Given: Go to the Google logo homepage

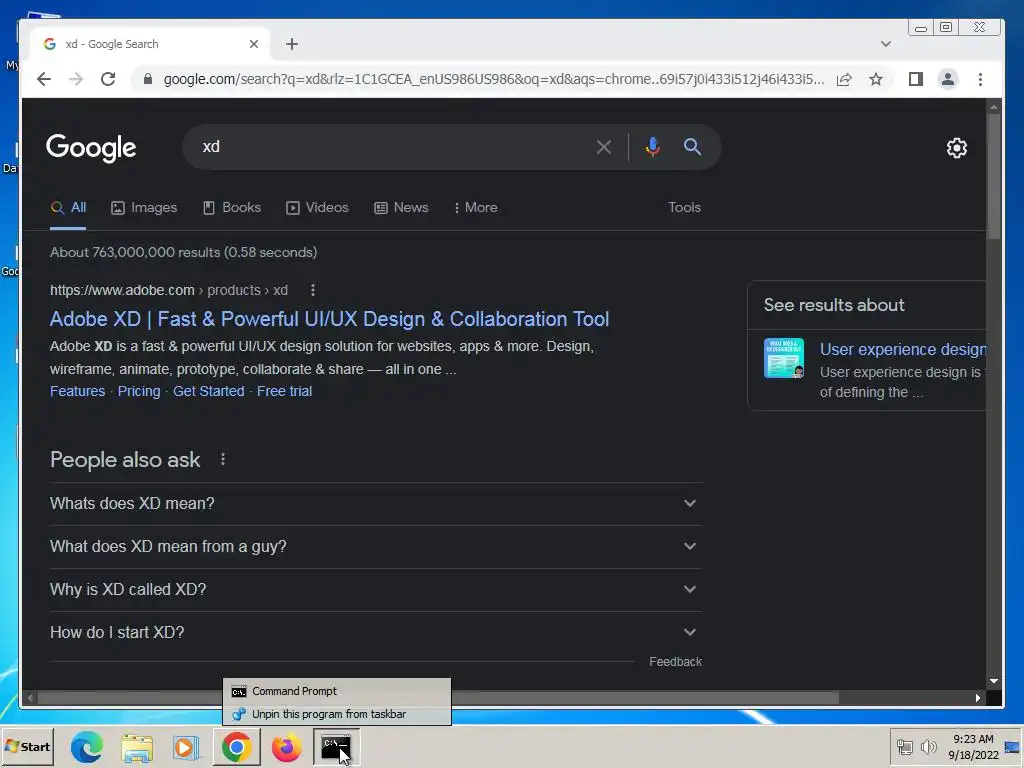Looking at the screenshot, I should tap(91, 148).
